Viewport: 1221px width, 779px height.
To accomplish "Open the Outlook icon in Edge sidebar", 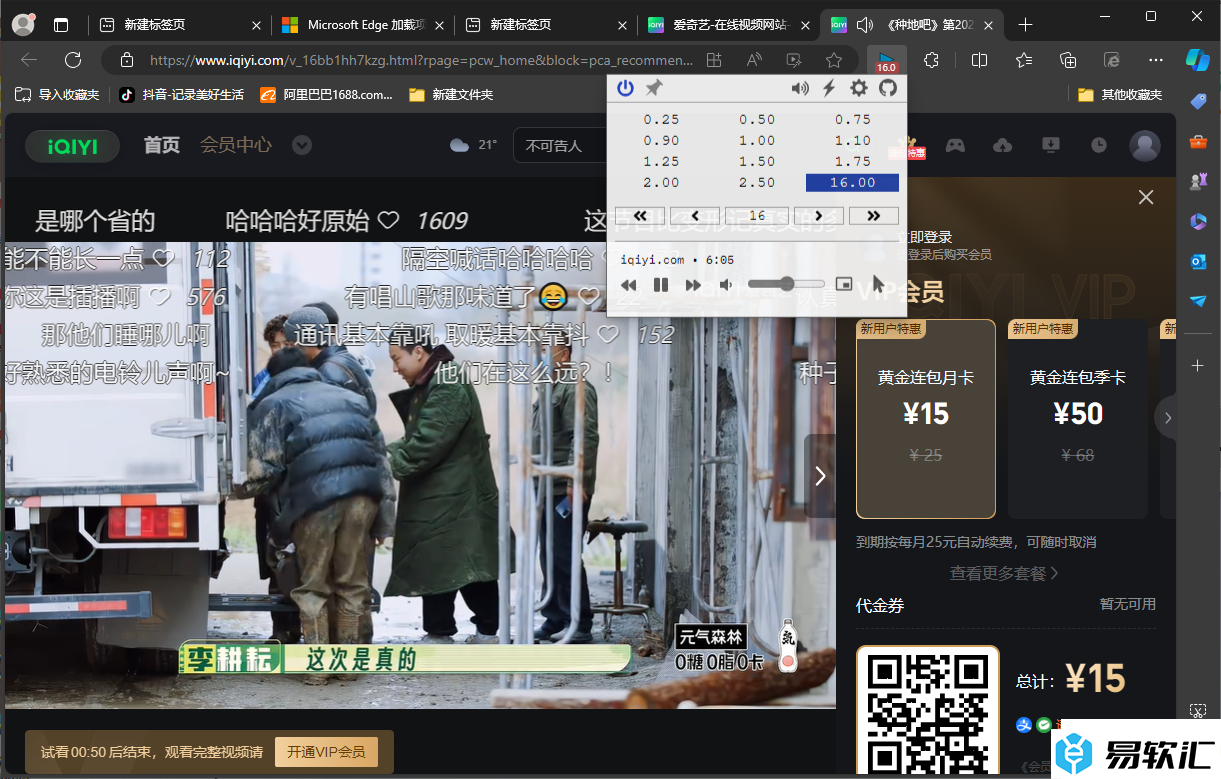I will [1198, 261].
